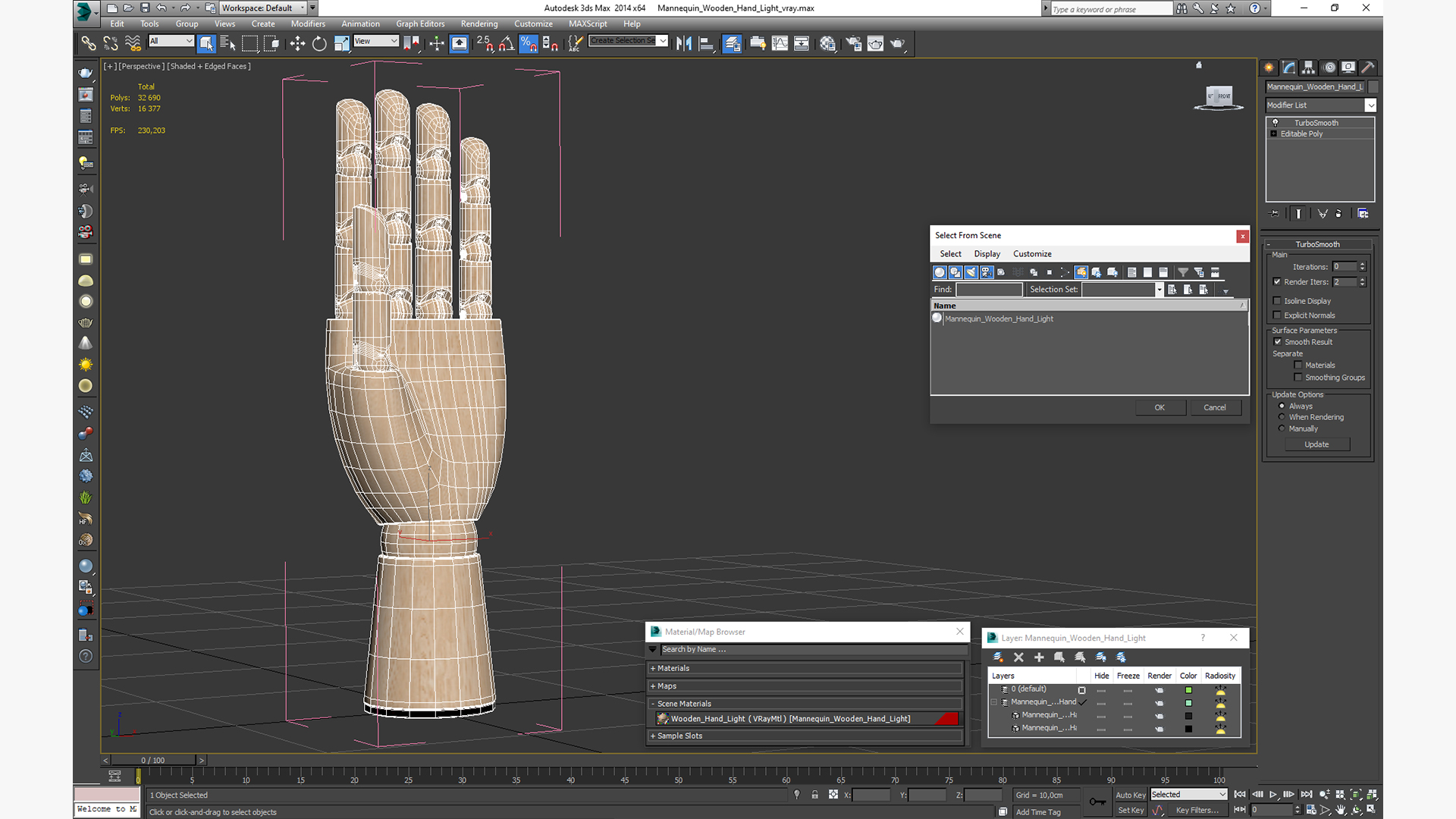Click Cancel button in Select From Scene
Image resolution: width=1456 pixels, height=819 pixels.
click(x=1214, y=407)
